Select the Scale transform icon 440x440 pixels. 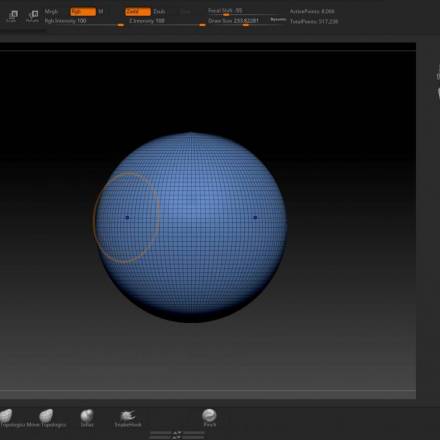(12, 16)
